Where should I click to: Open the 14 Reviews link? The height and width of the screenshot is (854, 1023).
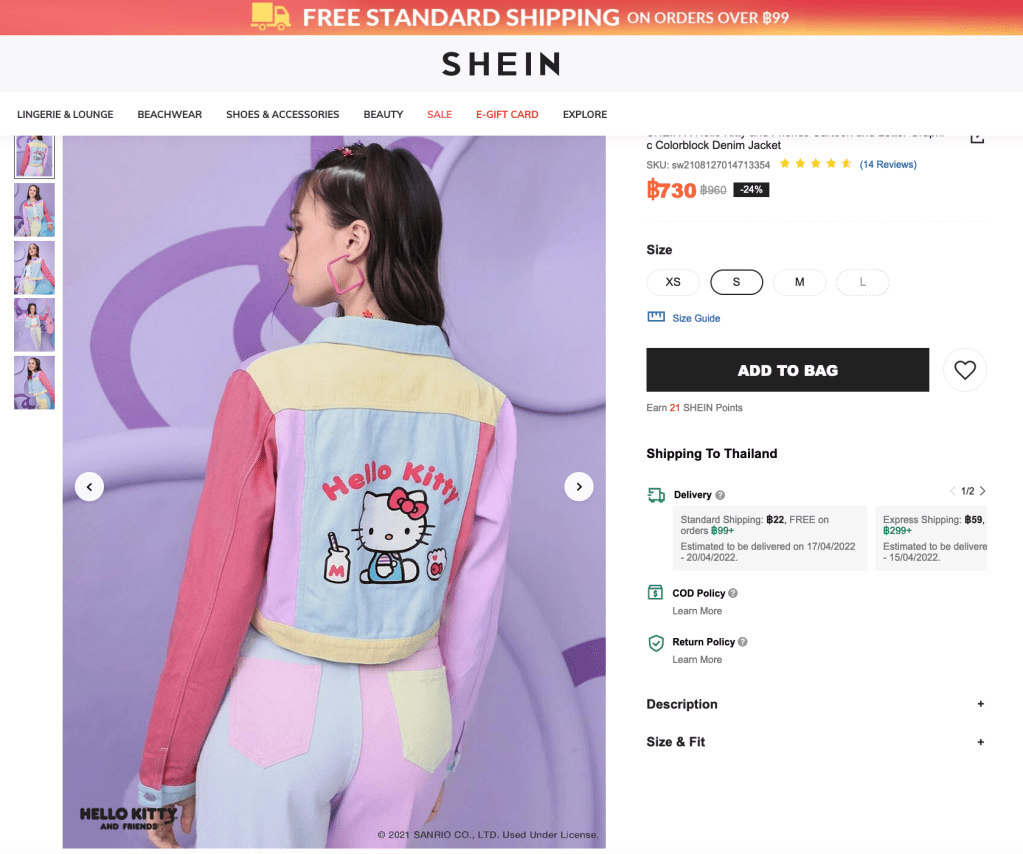point(888,164)
